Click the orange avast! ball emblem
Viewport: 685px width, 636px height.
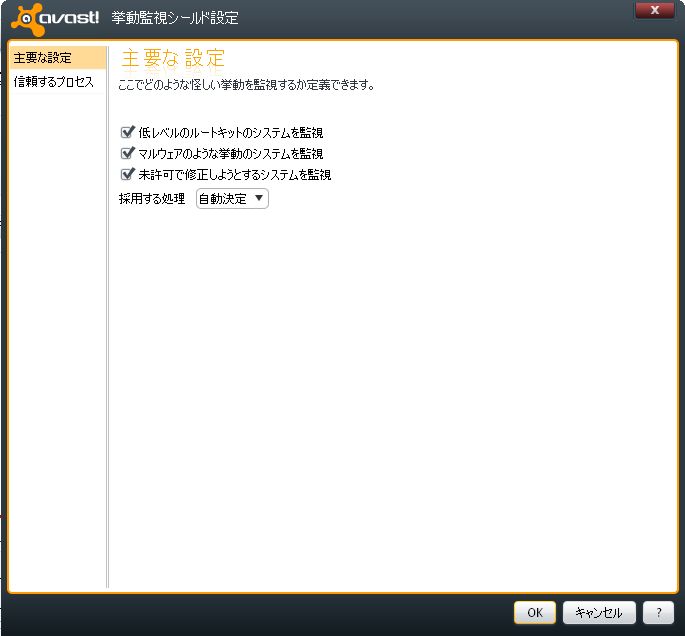coord(24,18)
